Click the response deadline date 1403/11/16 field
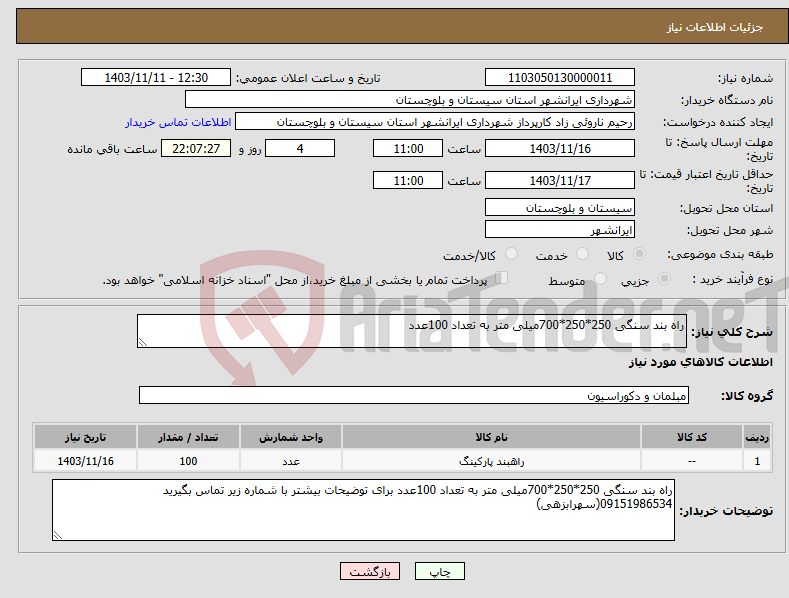Screen dimensions: 789x598 (x=560, y=148)
